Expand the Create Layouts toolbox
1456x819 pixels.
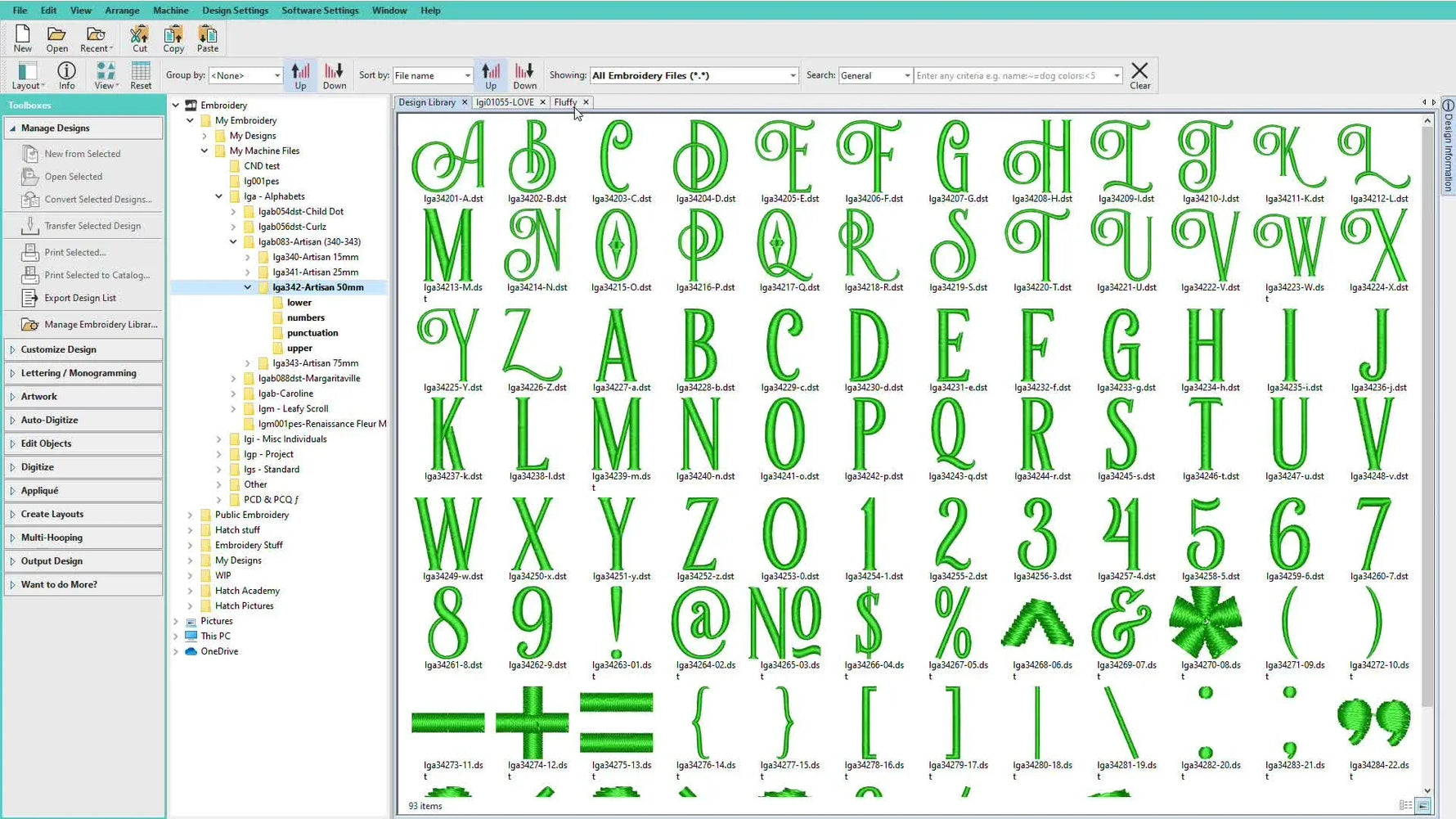(83, 515)
